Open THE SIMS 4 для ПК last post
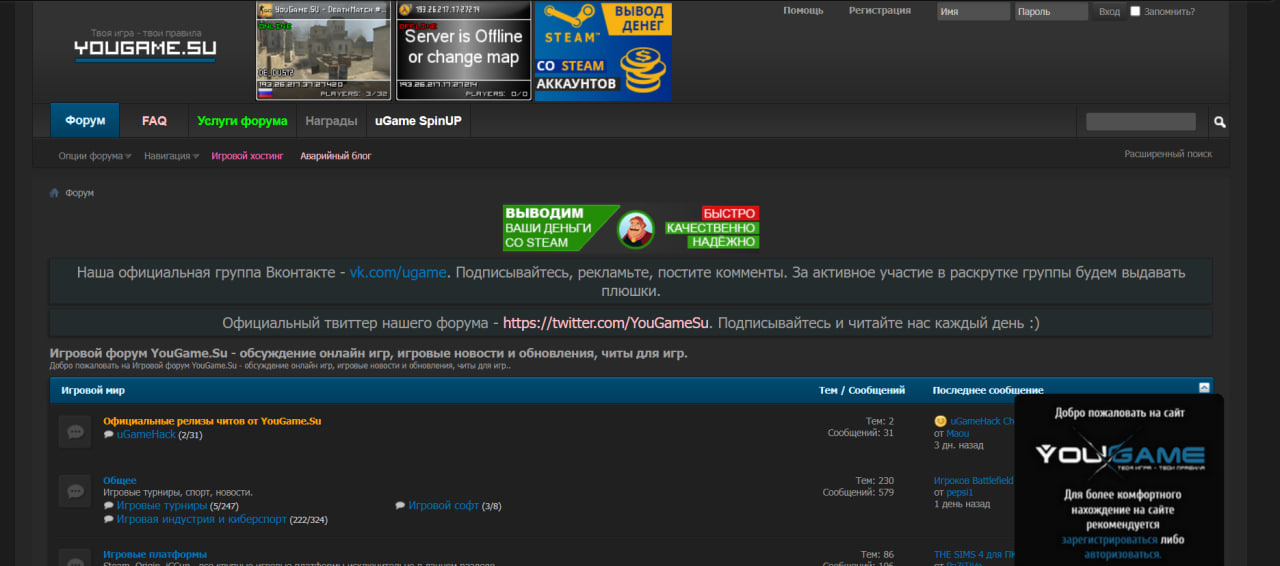The height and width of the screenshot is (566, 1280). click(974, 554)
